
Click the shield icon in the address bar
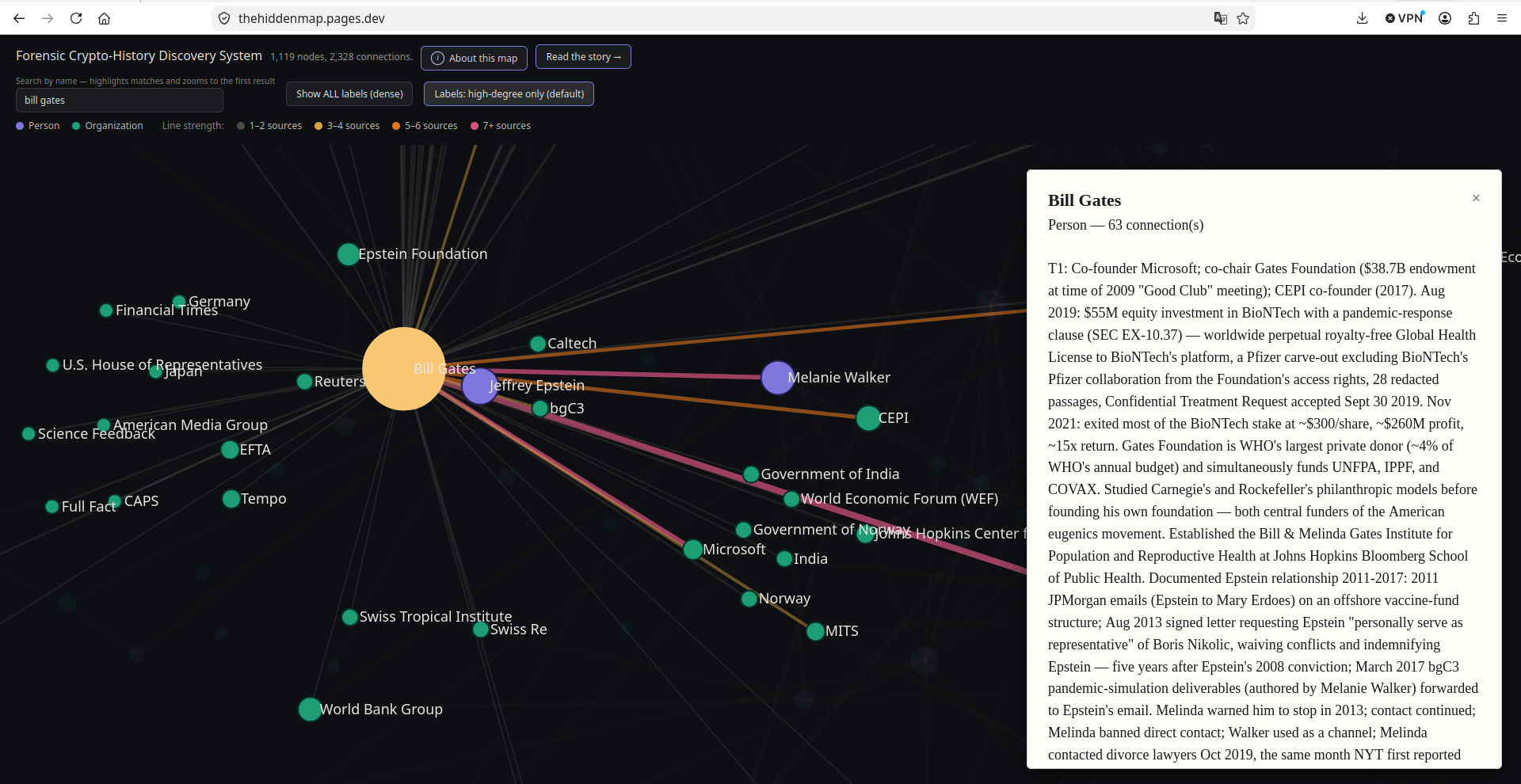coord(224,18)
